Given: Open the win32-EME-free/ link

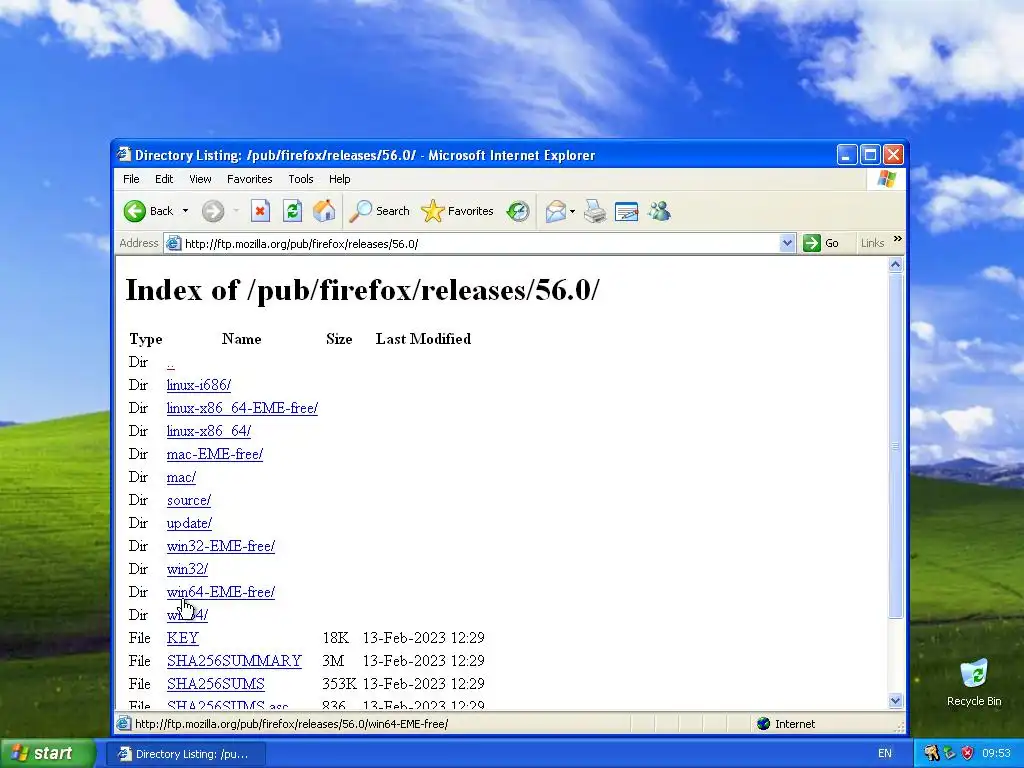Looking at the screenshot, I should click(x=221, y=546).
